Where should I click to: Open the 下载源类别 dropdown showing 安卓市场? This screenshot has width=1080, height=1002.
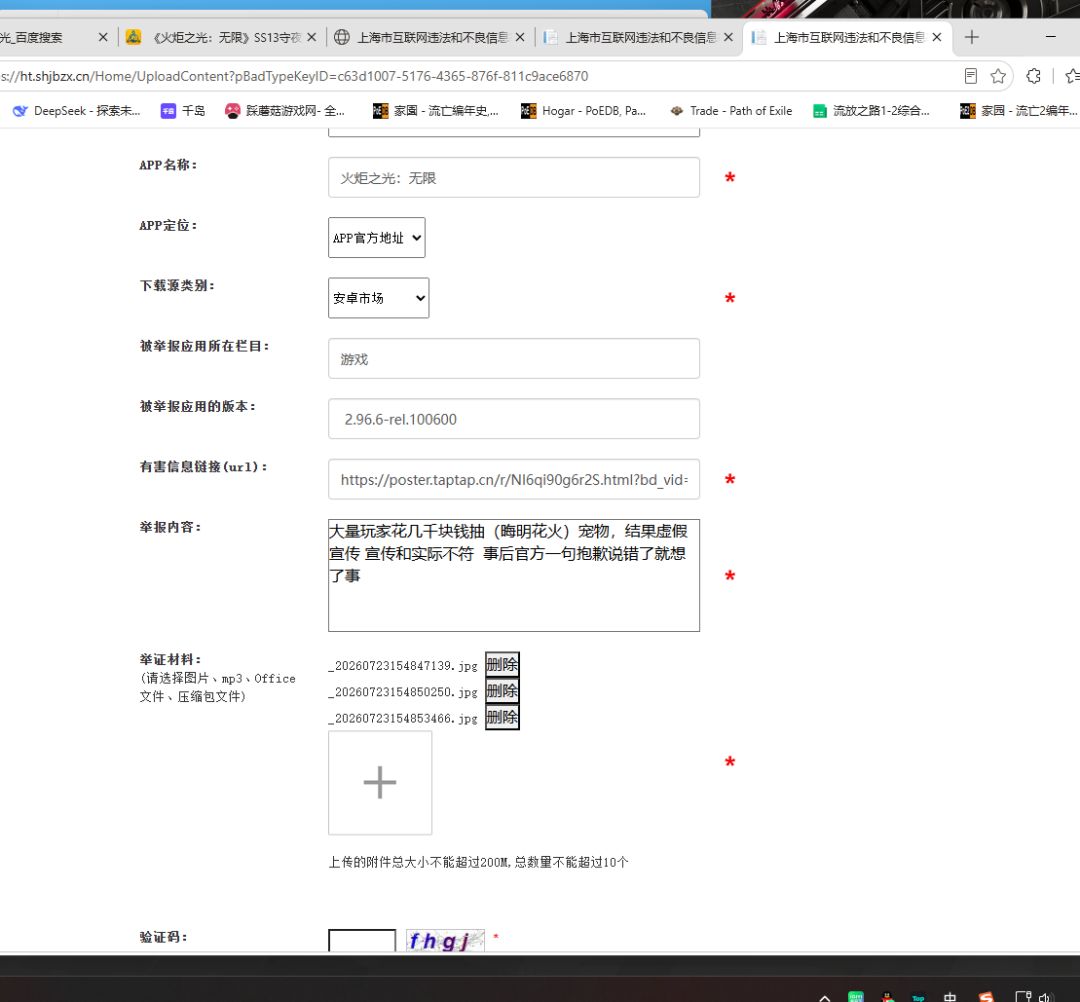[x=379, y=298]
